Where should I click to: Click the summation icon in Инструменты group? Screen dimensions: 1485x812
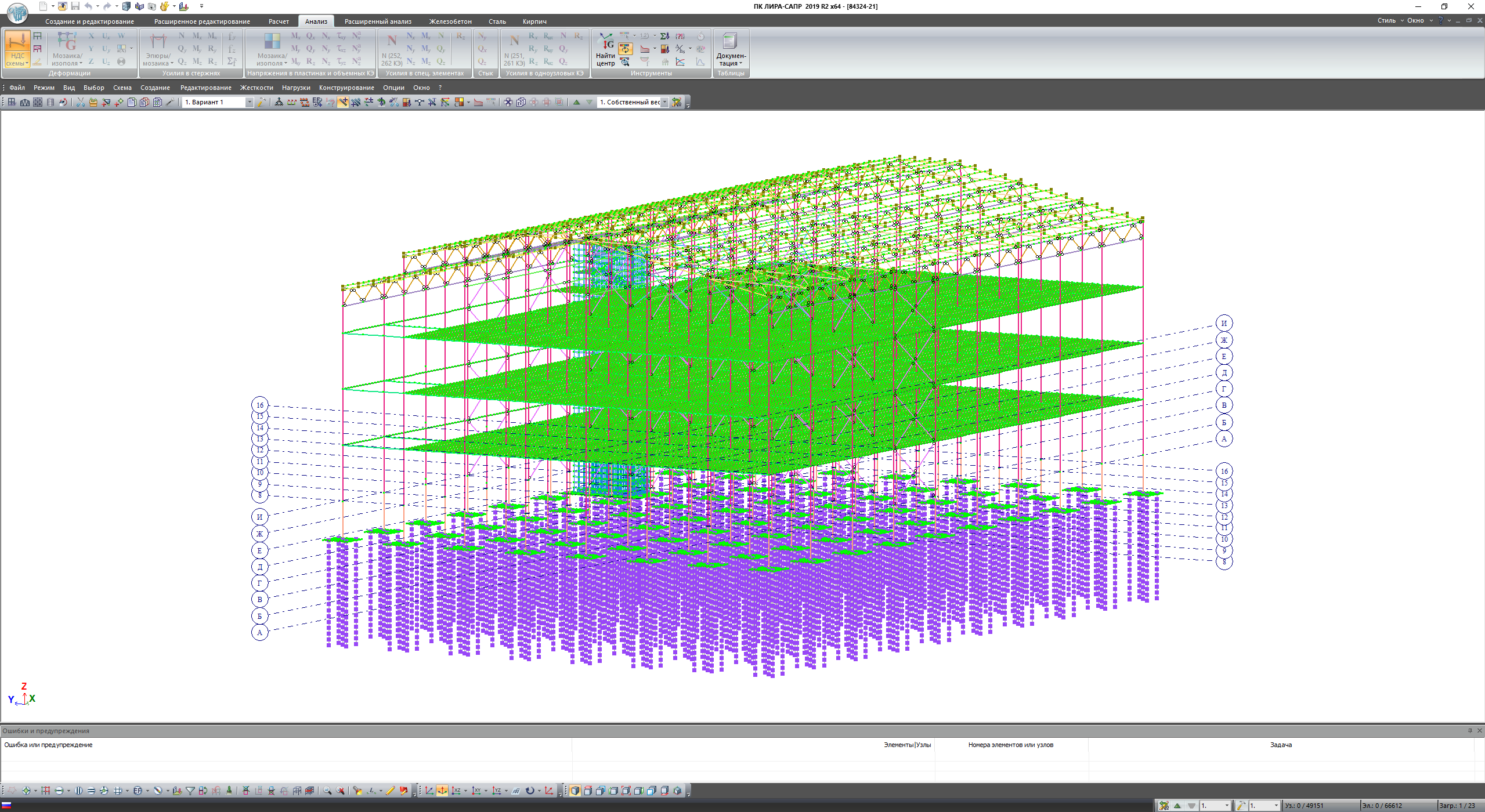(x=664, y=36)
